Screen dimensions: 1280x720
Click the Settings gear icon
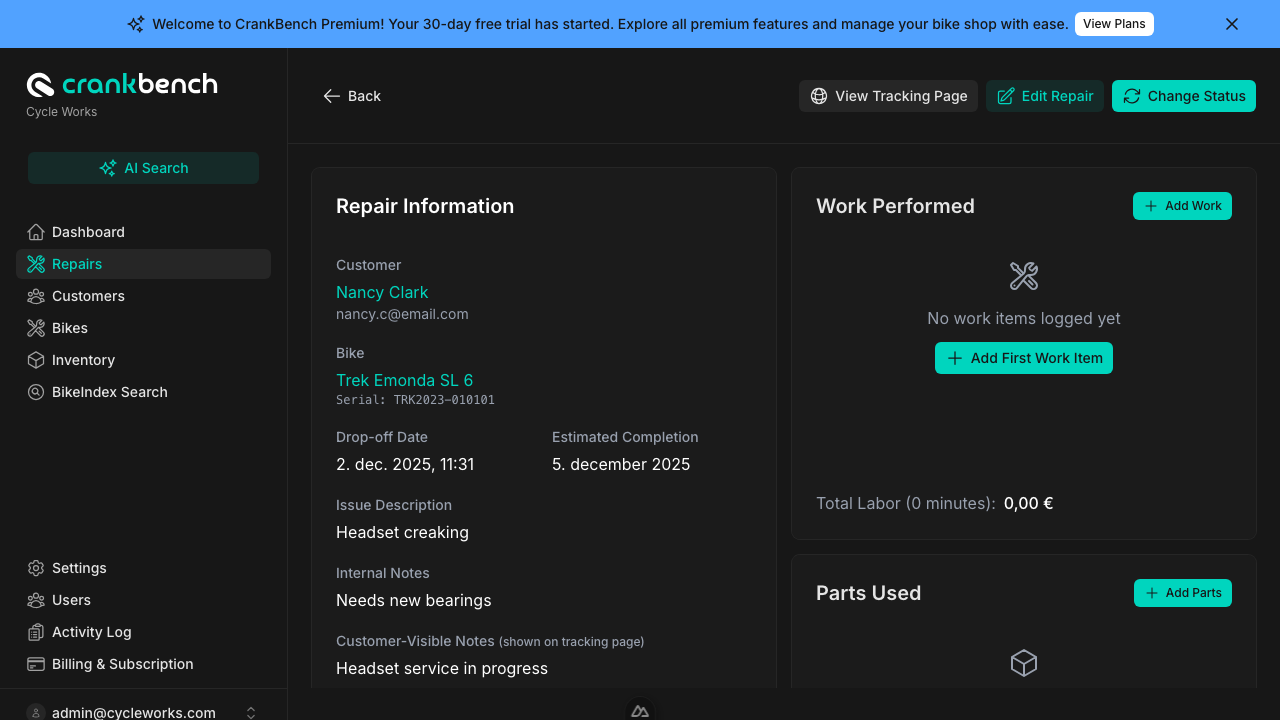coord(36,568)
